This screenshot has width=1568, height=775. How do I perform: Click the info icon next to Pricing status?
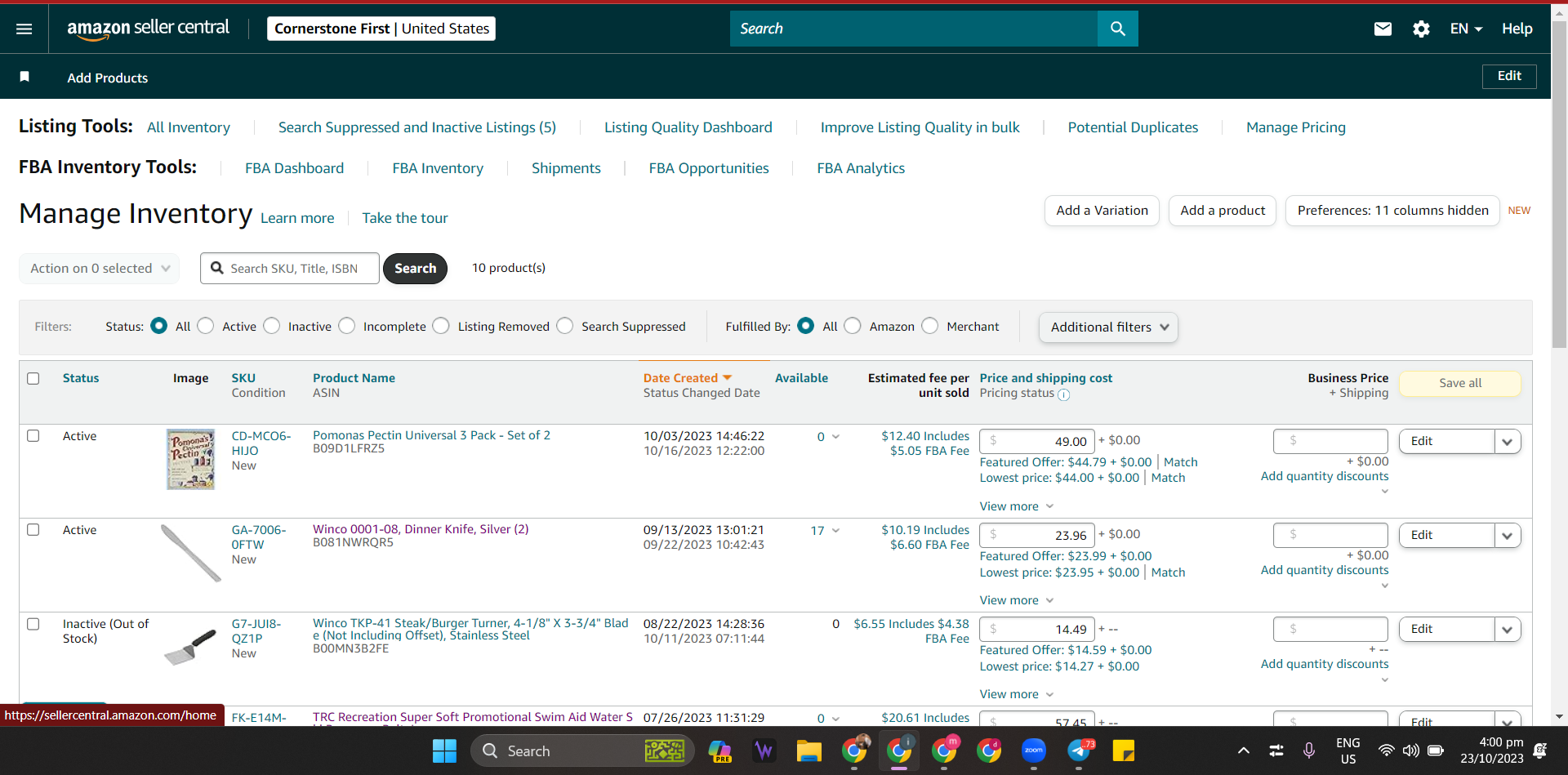(1063, 394)
